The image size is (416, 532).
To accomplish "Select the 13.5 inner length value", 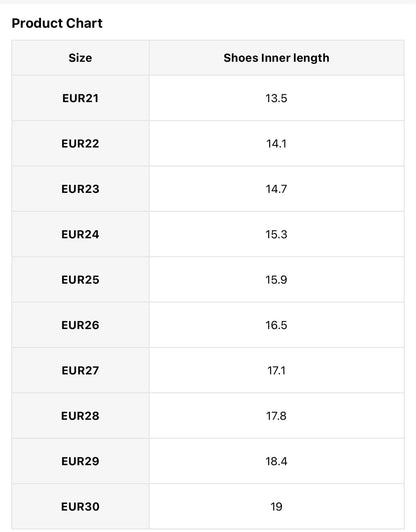I will click(x=277, y=98).
